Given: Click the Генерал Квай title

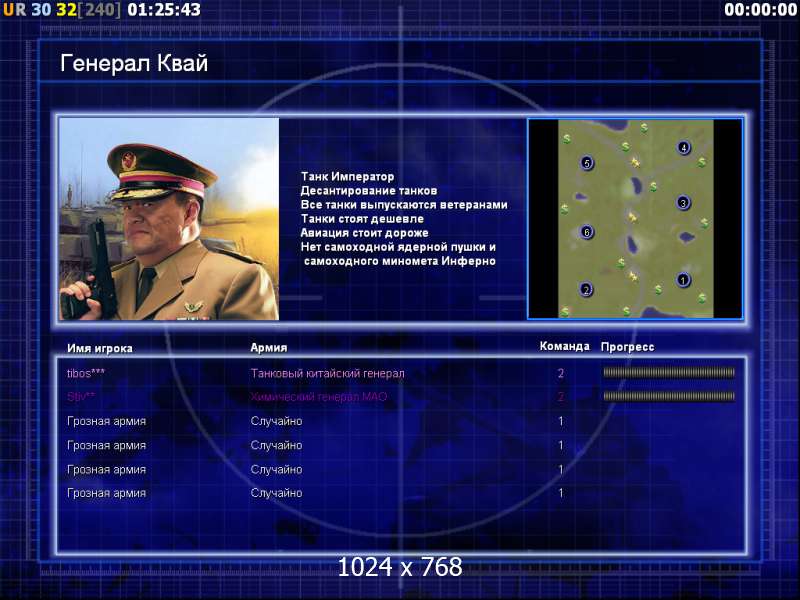Looking at the screenshot, I should [134, 64].
